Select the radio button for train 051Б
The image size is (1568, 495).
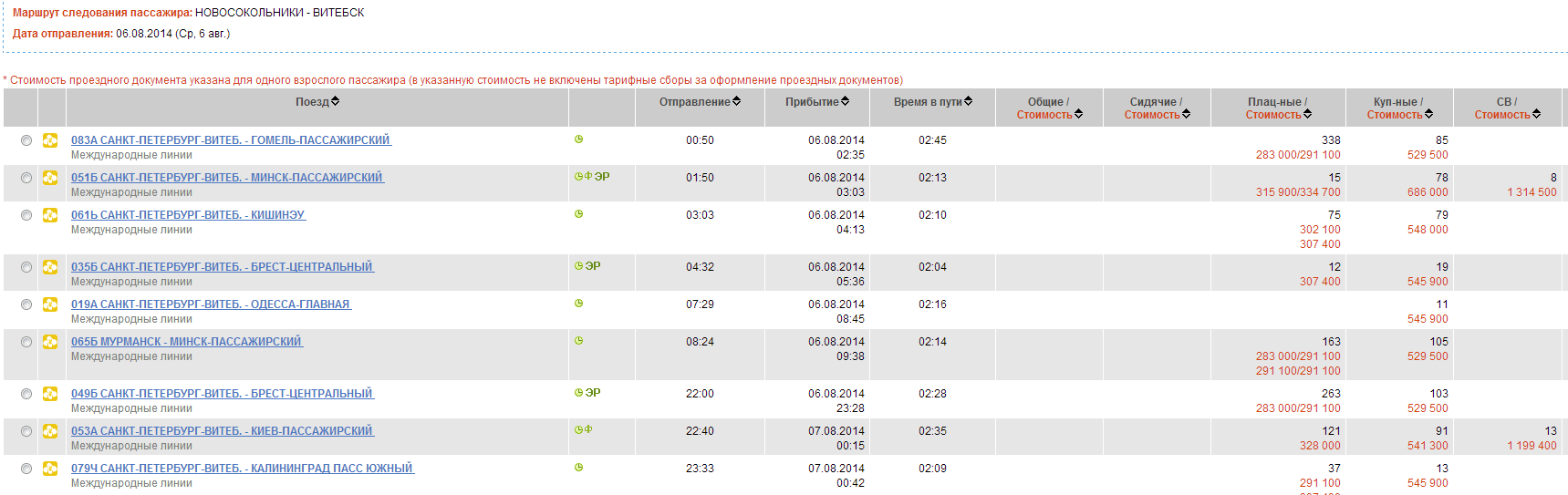pyautogui.click(x=26, y=178)
